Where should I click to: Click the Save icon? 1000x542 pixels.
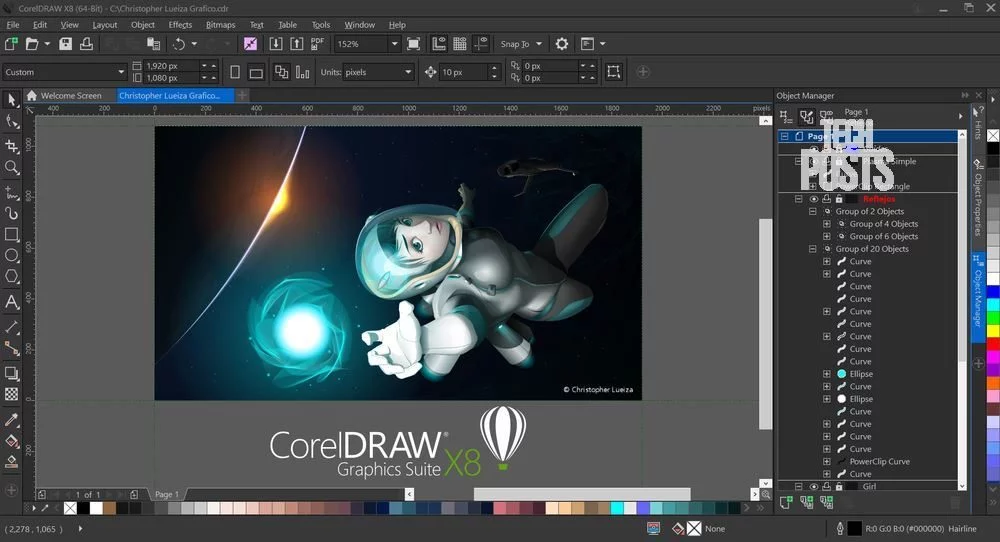[65, 43]
